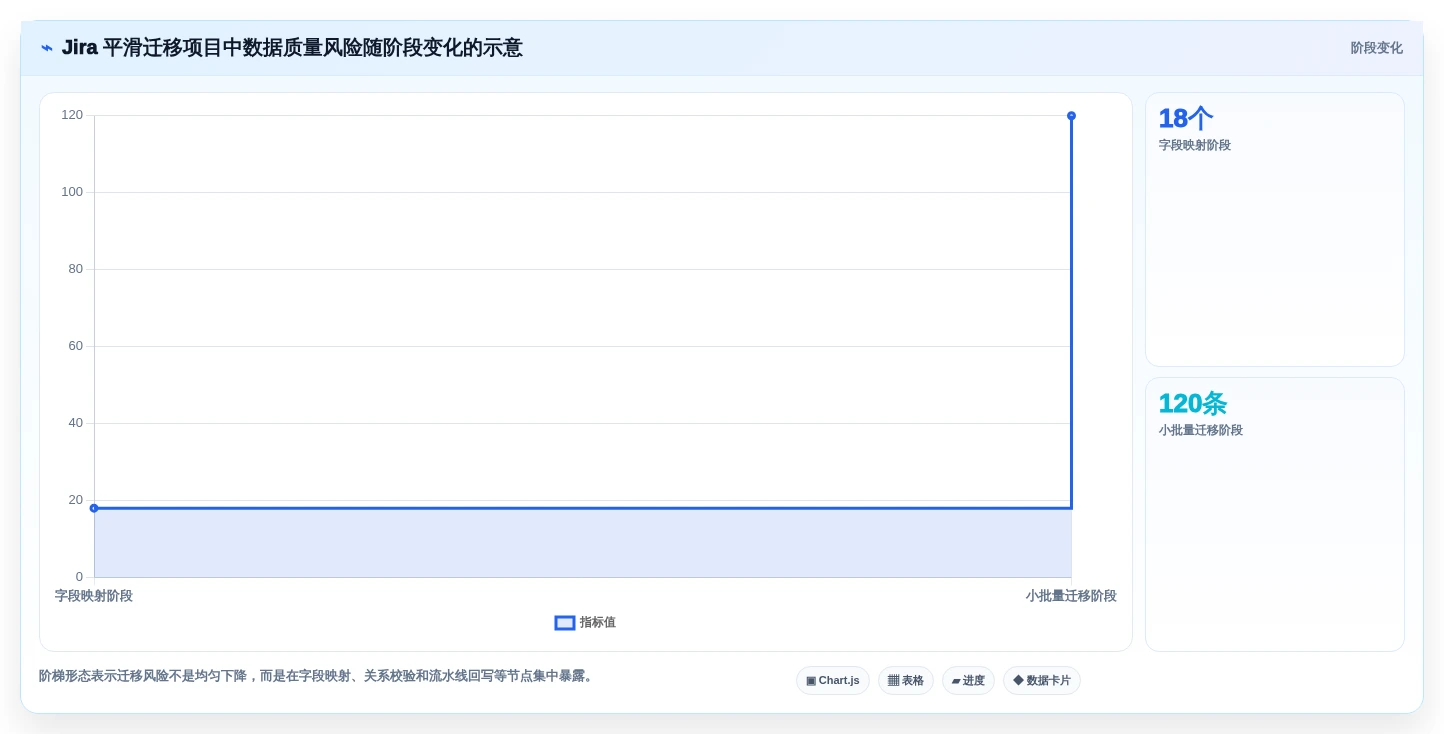
Task: Click the data point at value 120
Action: pyautogui.click(x=1071, y=116)
